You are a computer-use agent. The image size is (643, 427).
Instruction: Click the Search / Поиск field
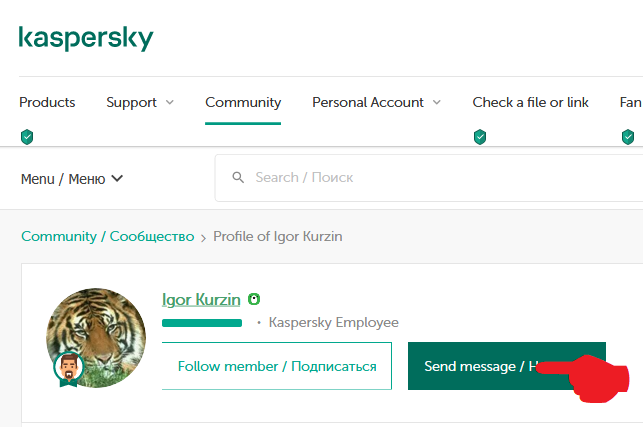point(429,178)
